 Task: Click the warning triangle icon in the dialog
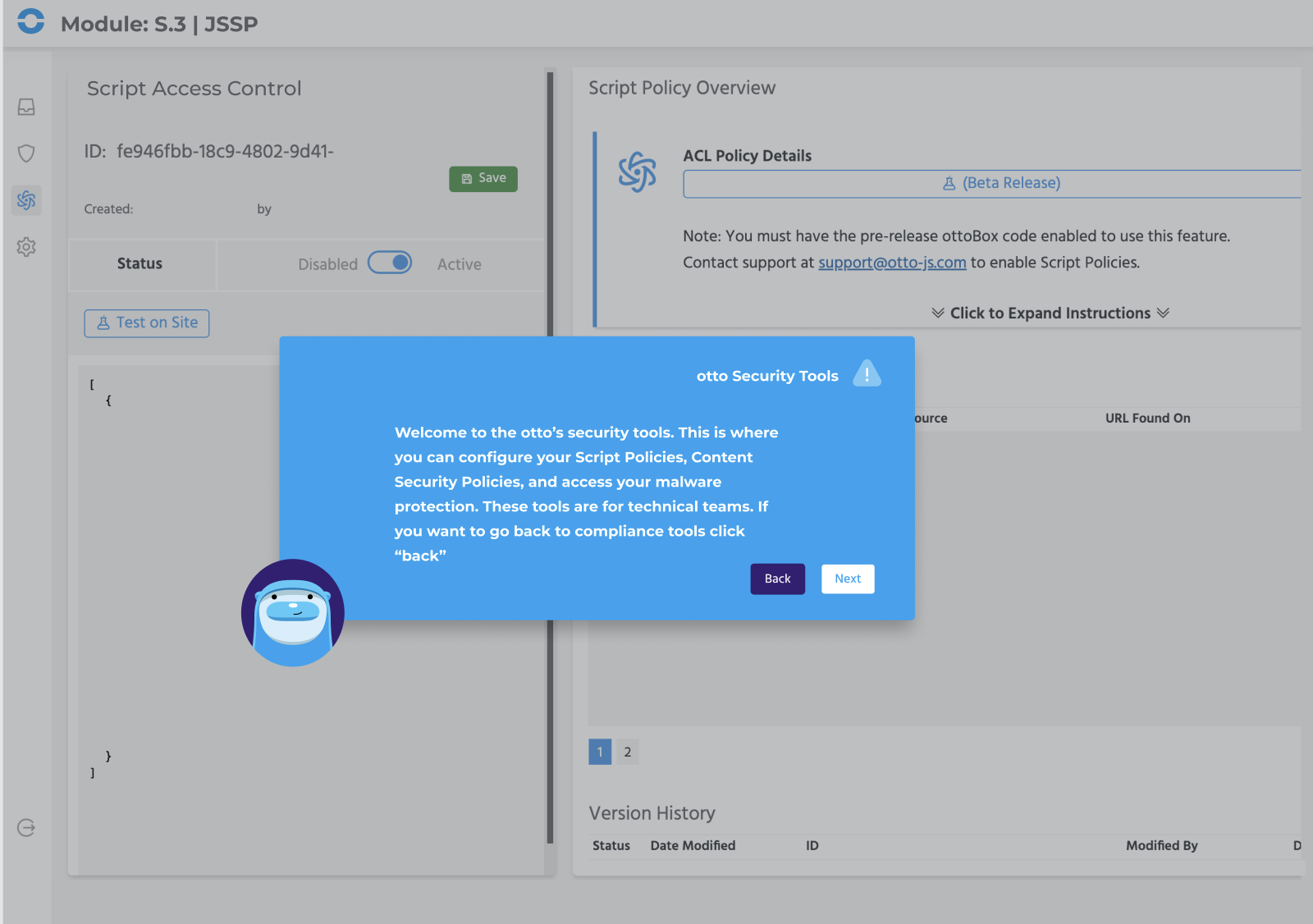(x=867, y=373)
